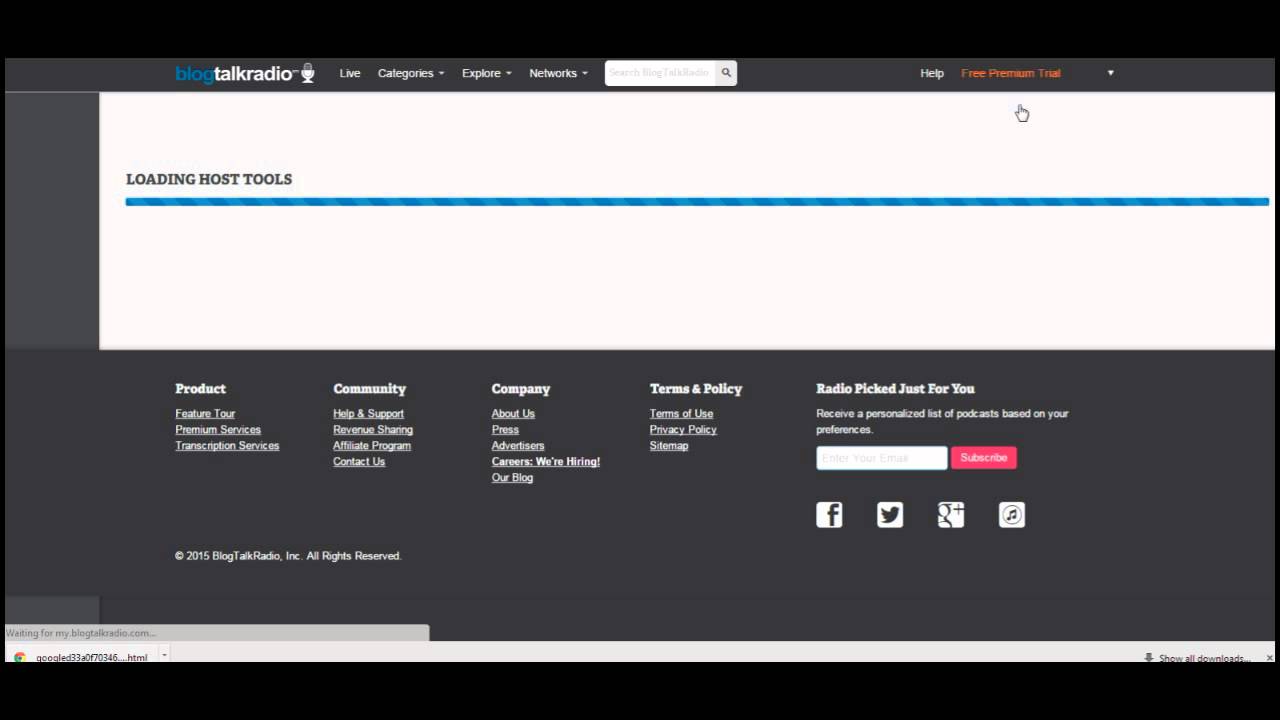The width and height of the screenshot is (1280, 720).
Task: Click the downloaded googled33a0f70346 html file
Action: pos(92,658)
